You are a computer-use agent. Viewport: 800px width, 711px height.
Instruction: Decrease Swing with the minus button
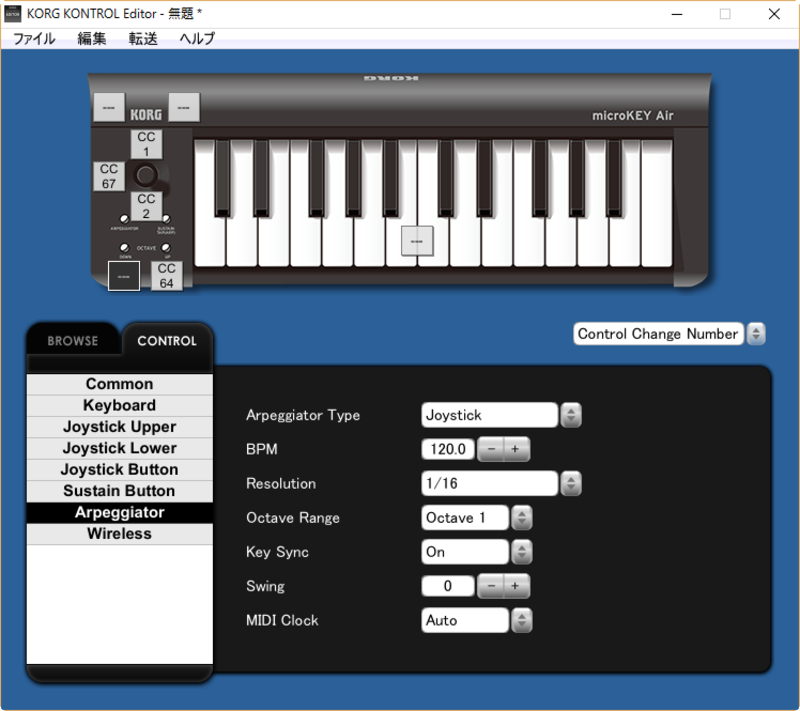coord(491,586)
